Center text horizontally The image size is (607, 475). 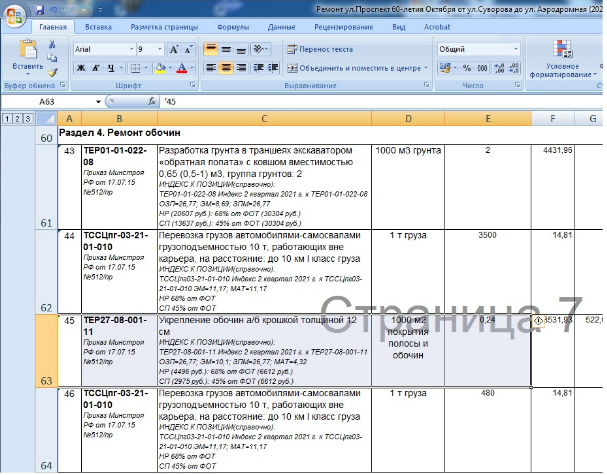tap(226, 68)
